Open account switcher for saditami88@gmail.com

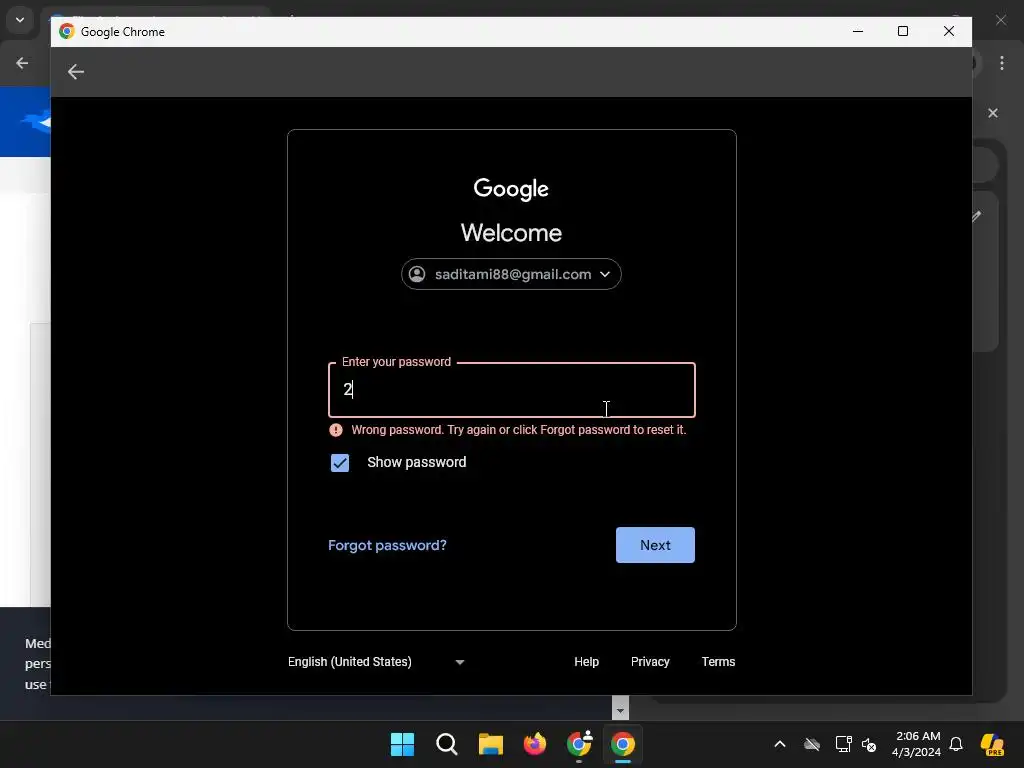511,274
